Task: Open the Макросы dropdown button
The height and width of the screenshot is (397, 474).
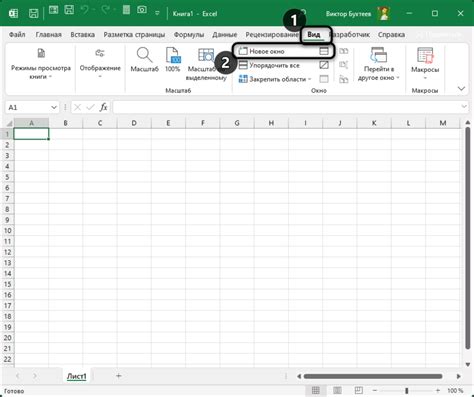Action: [x=425, y=64]
